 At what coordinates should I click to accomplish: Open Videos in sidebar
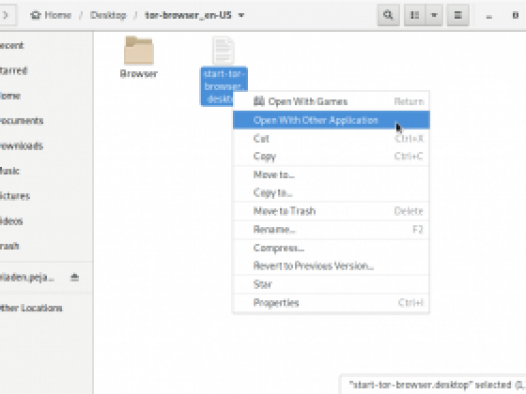coord(46,221)
